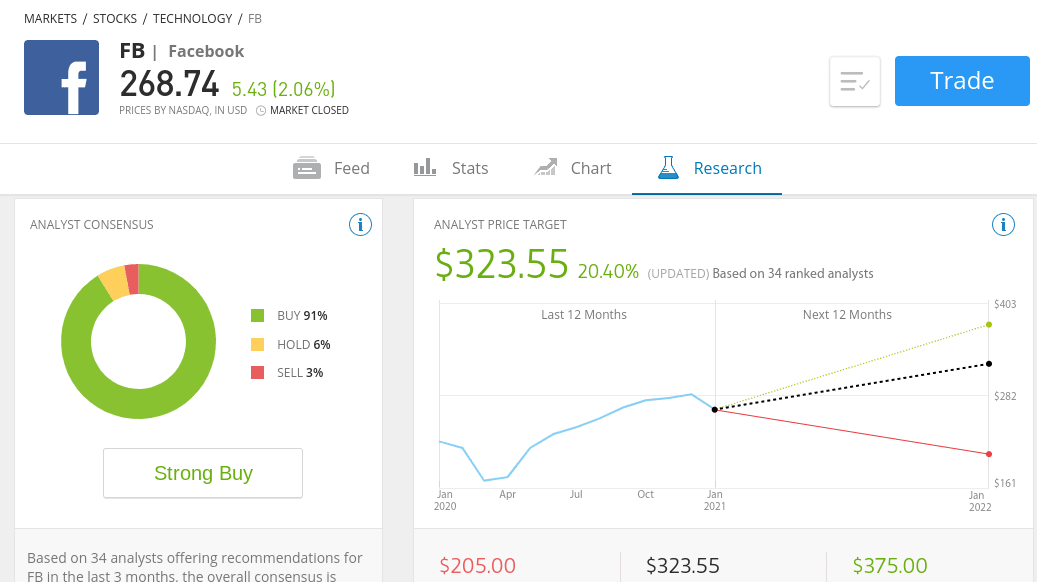Open Analyst Price Target info icon

coord(1003,225)
